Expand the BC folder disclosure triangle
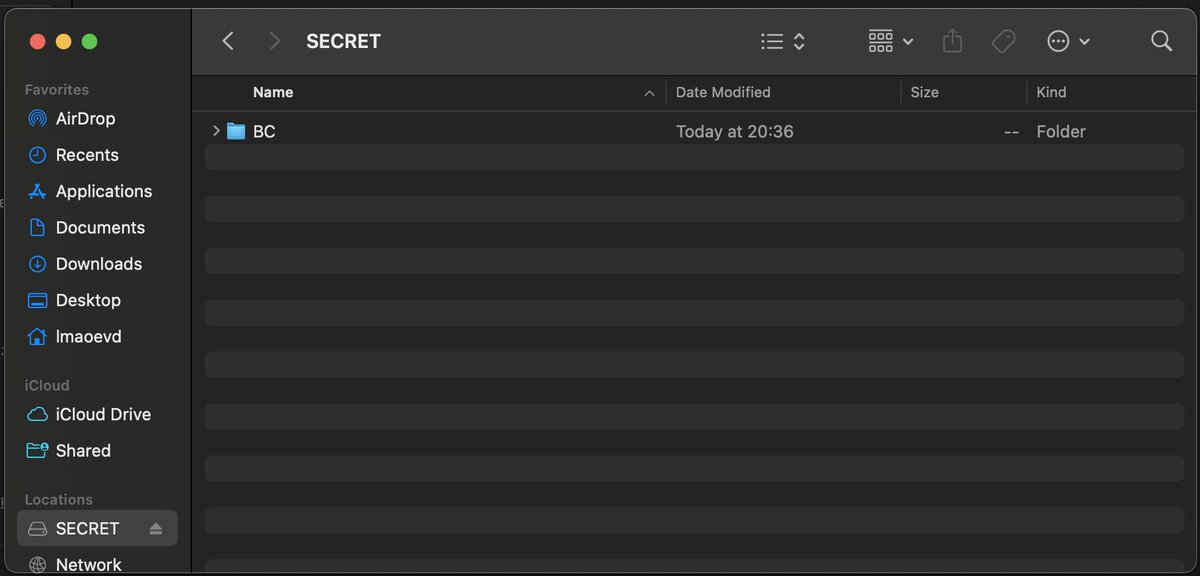This screenshot has height=576, width=1200. (216, 131)
